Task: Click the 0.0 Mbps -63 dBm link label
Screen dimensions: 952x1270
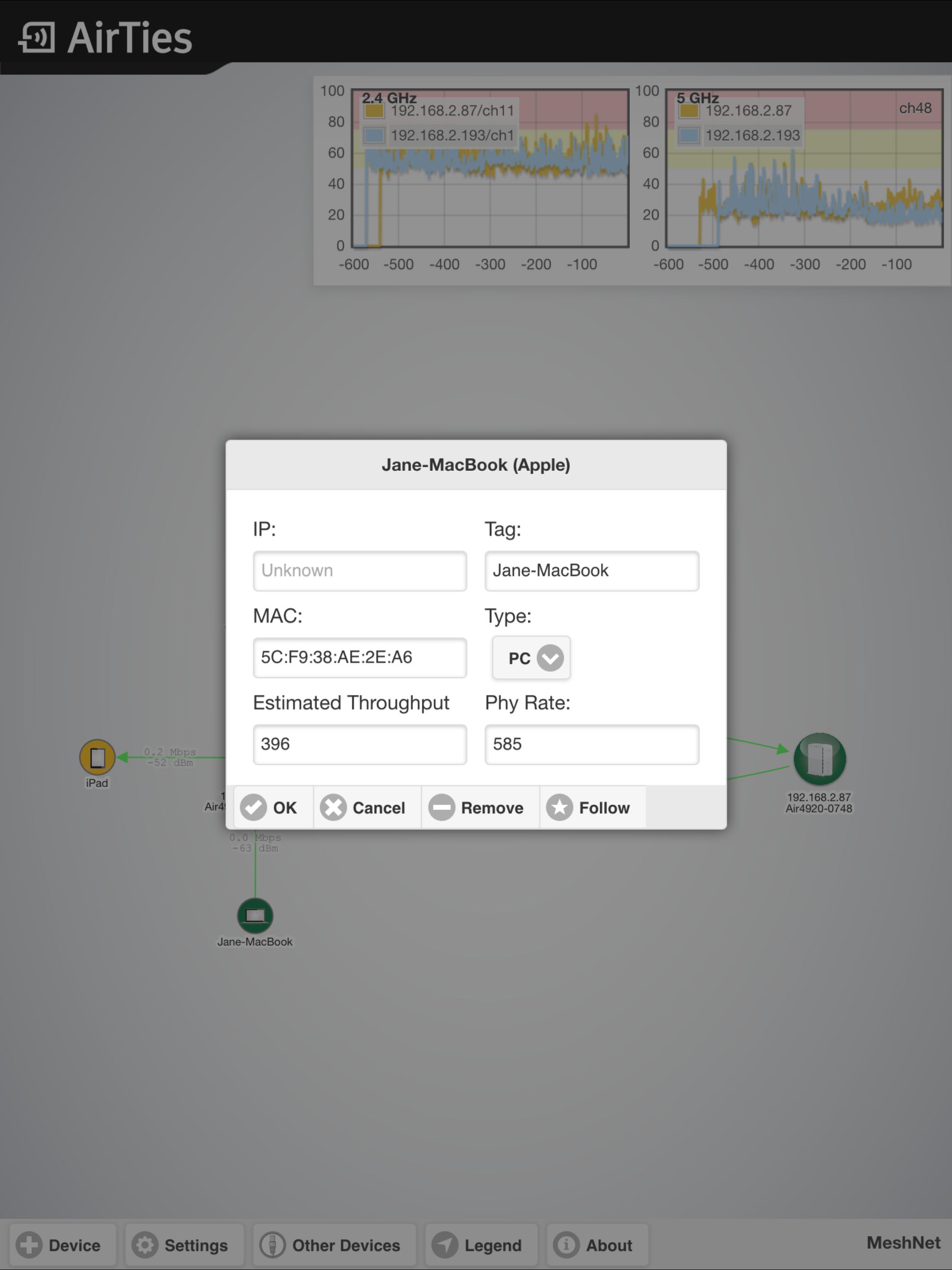Action: coord(256,843)
